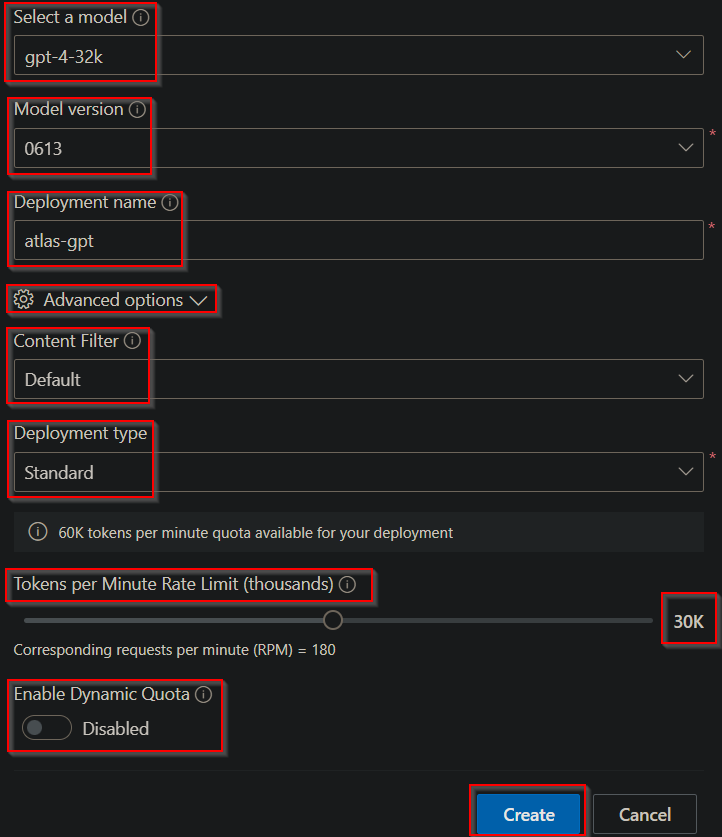Screen dimensions: 722x837
Task: Click the Disabled label beside the quota toggle
Action: 116,729
